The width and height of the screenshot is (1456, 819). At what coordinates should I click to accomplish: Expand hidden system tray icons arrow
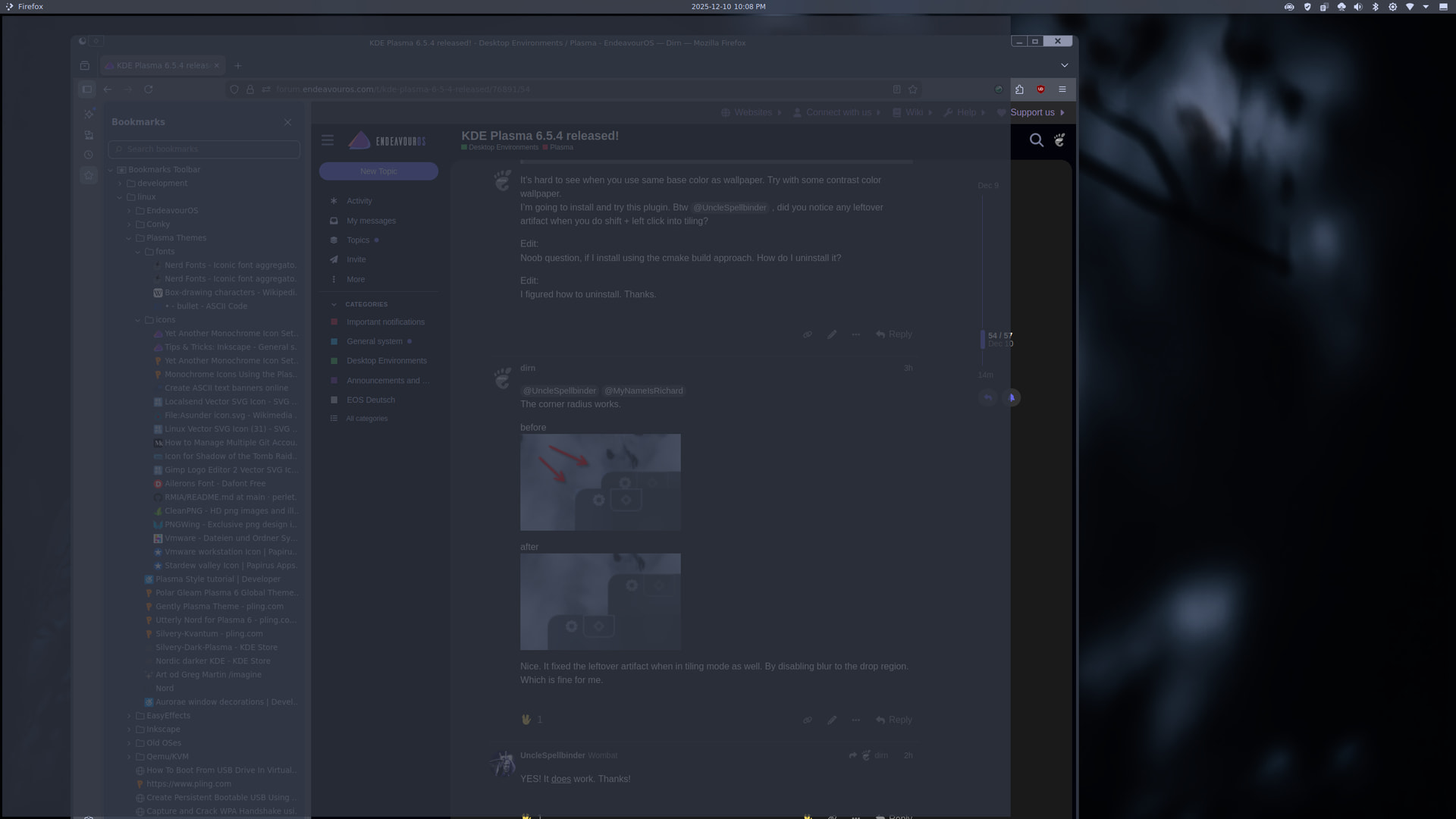(1426, 7)
